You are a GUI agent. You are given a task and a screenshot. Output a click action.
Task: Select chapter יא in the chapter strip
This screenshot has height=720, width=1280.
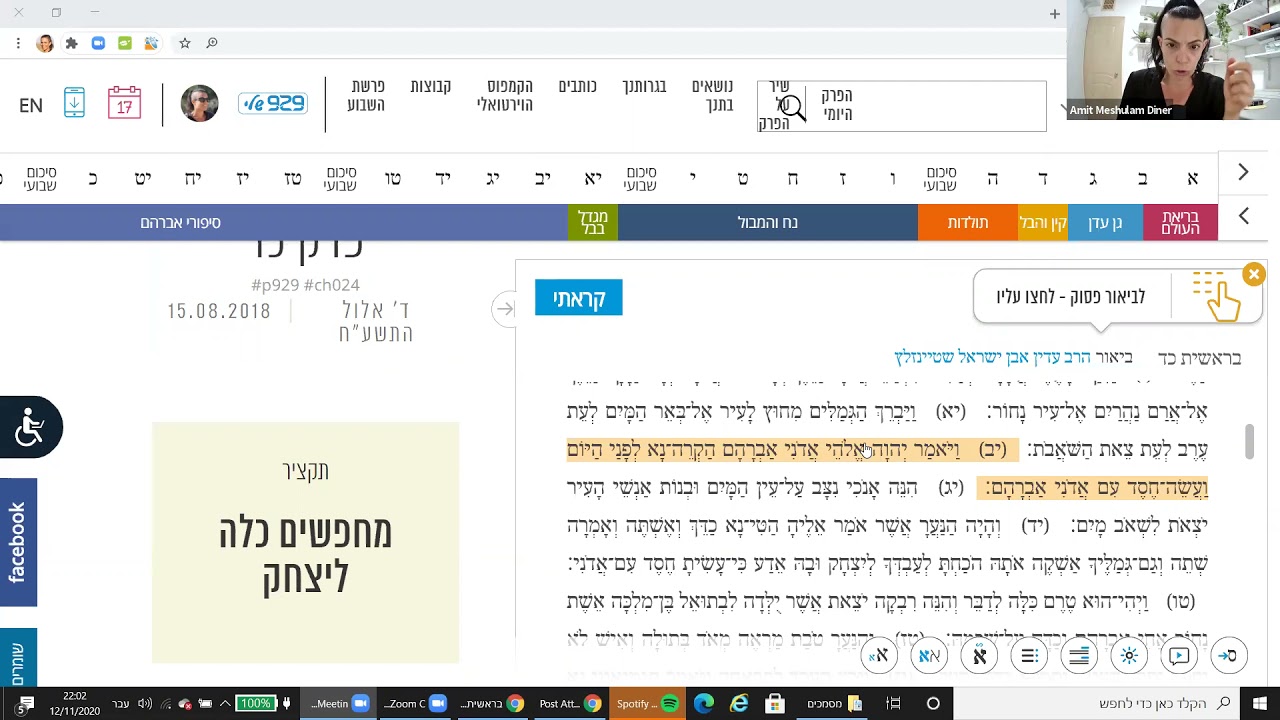[593, 178]
